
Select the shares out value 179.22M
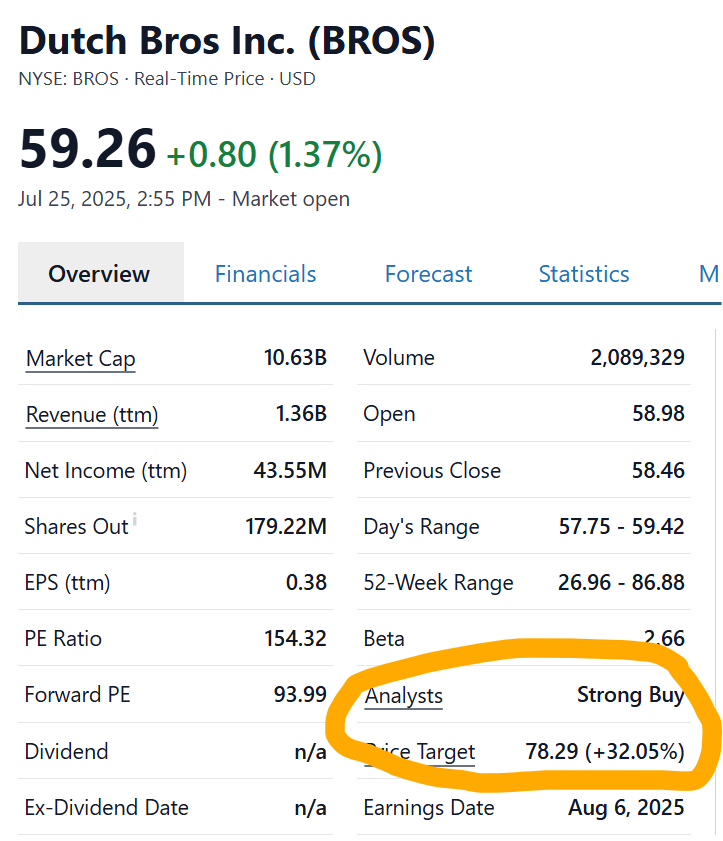pyautogui.click(x=286, y=527)
